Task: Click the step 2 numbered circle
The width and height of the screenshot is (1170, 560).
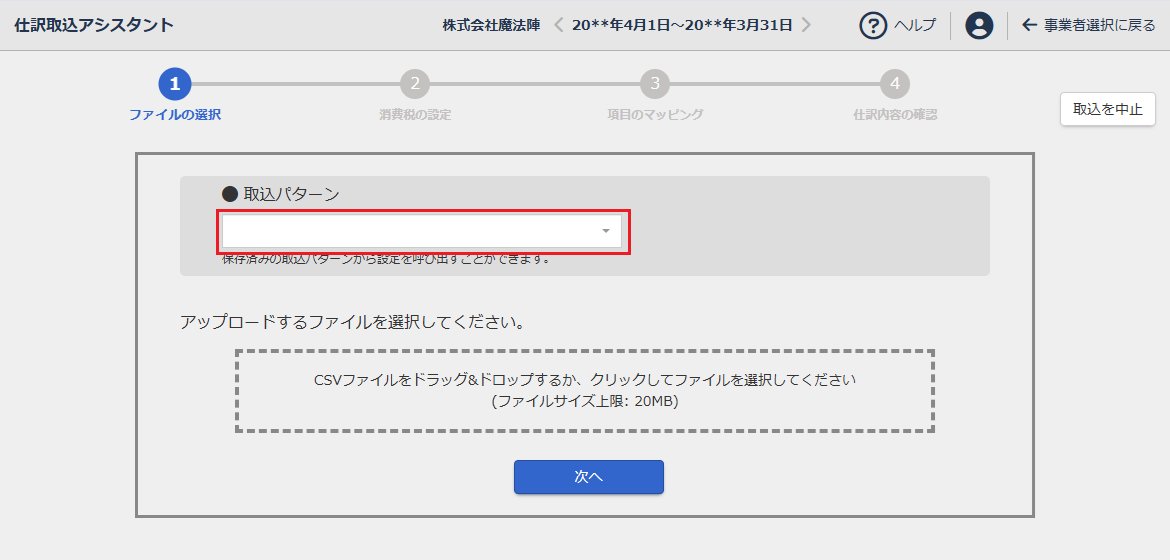Action: click(415, 84)
